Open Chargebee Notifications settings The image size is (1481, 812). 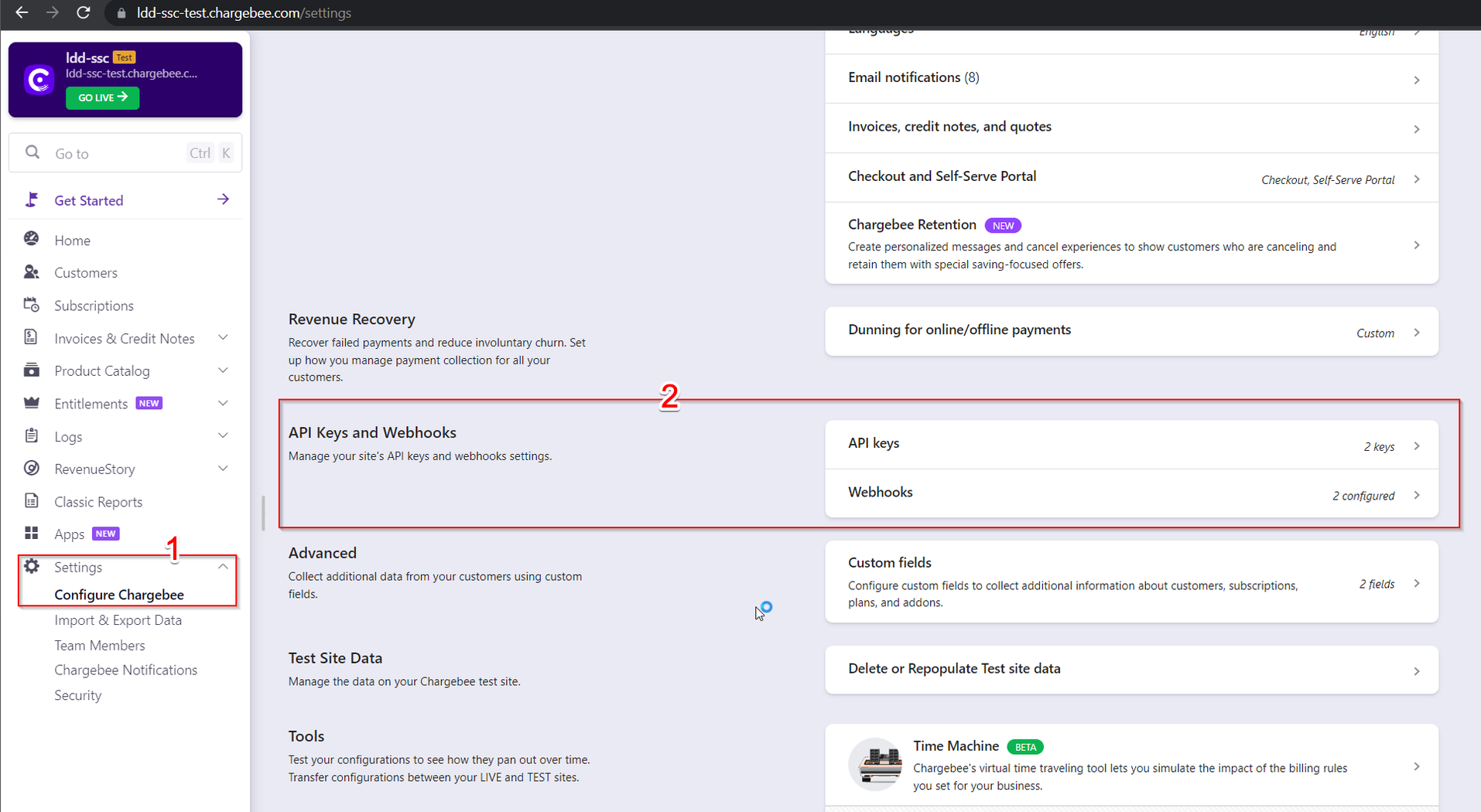point(125,670)
